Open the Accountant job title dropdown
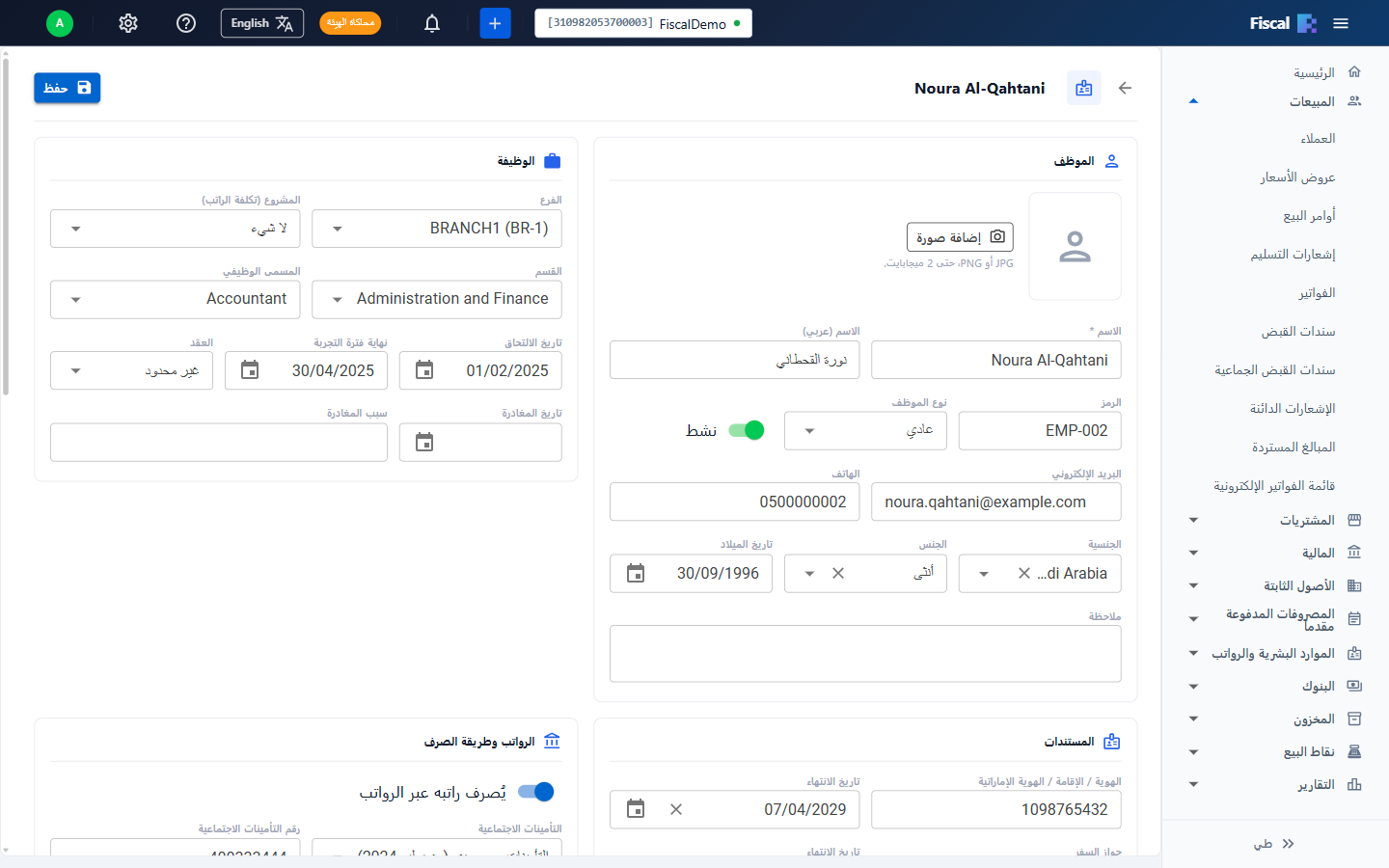Image resolution: width=1389 pixels, height=868 pixels. coord(176,299)
